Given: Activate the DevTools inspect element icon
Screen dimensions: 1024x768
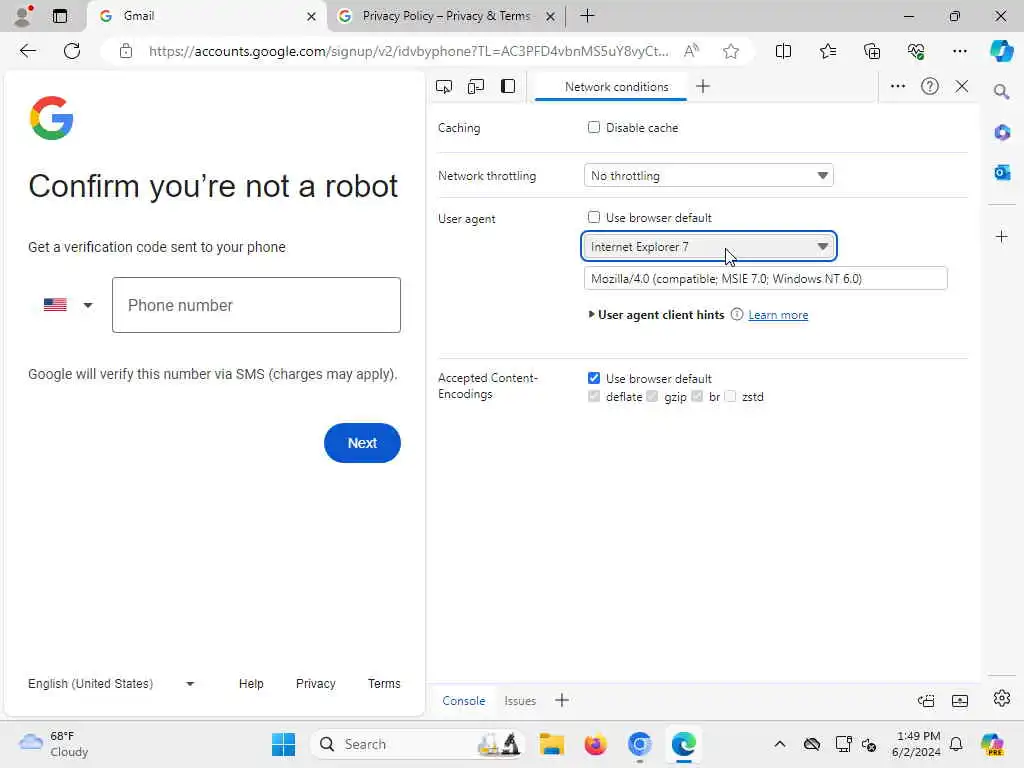Looking at the screenshot, I should (x=444, y=86).
